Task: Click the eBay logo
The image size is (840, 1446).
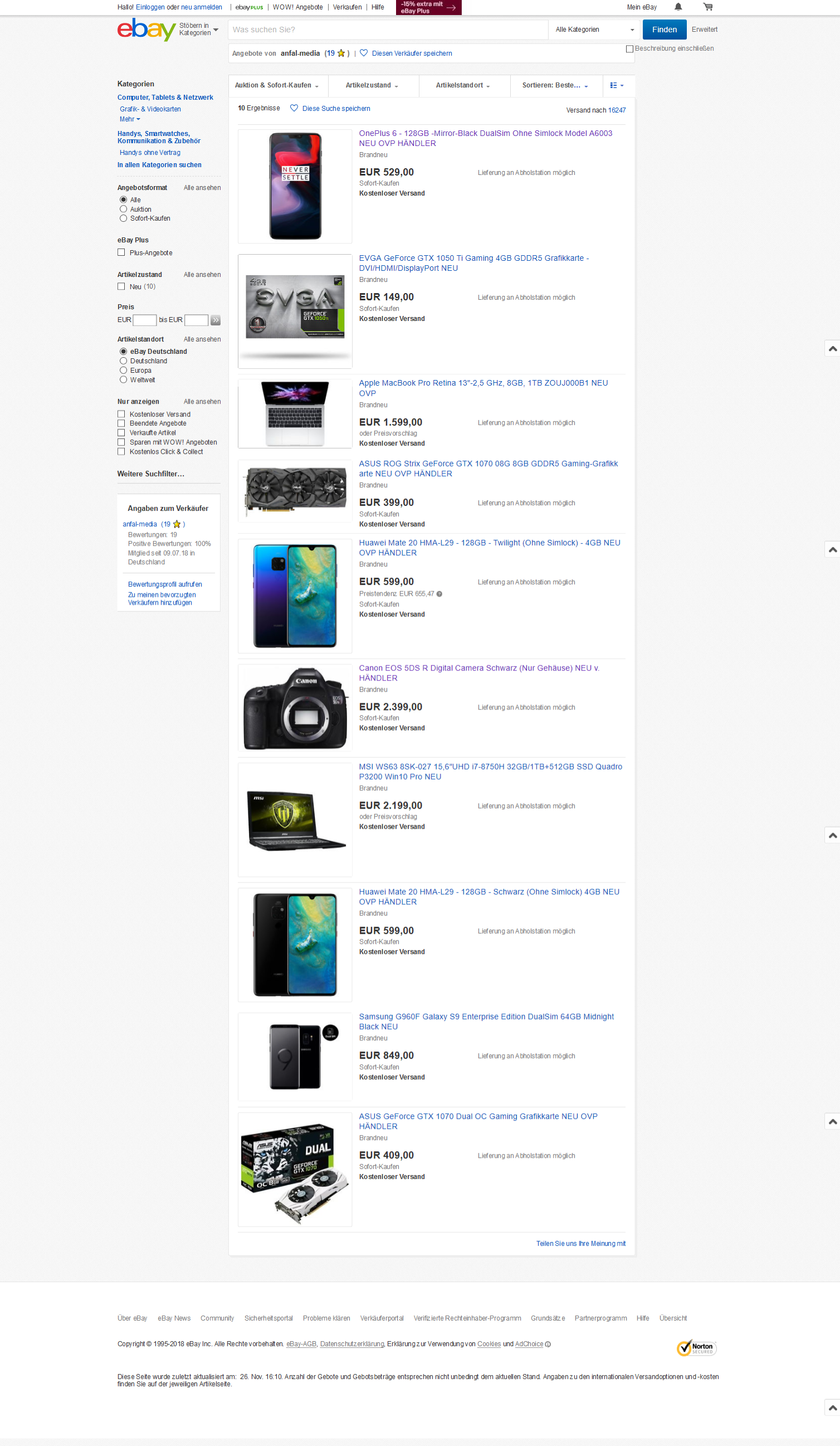Action: point(146,30)
